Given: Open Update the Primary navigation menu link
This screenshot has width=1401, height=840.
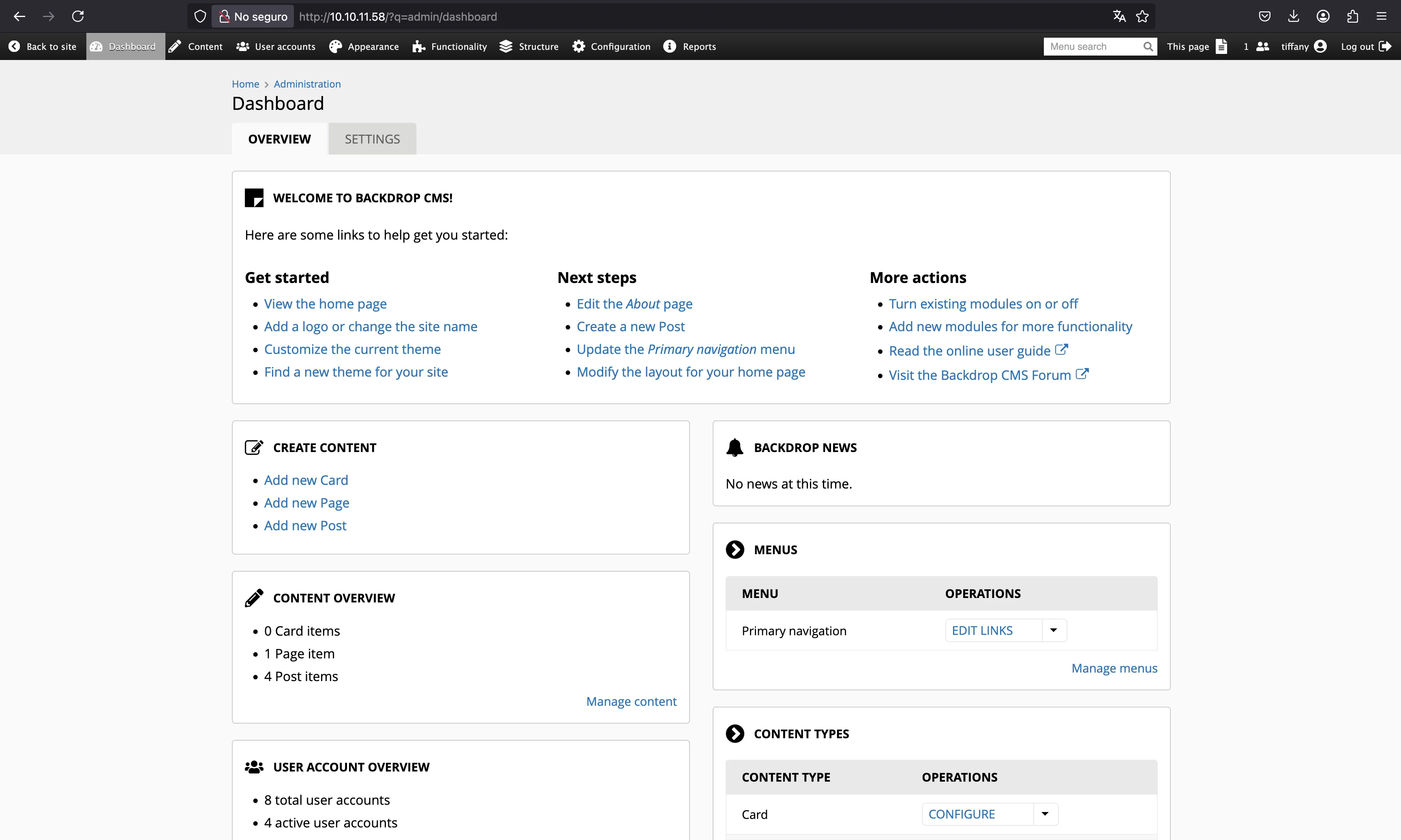Looking at the screenshot, I should point(686,349).
